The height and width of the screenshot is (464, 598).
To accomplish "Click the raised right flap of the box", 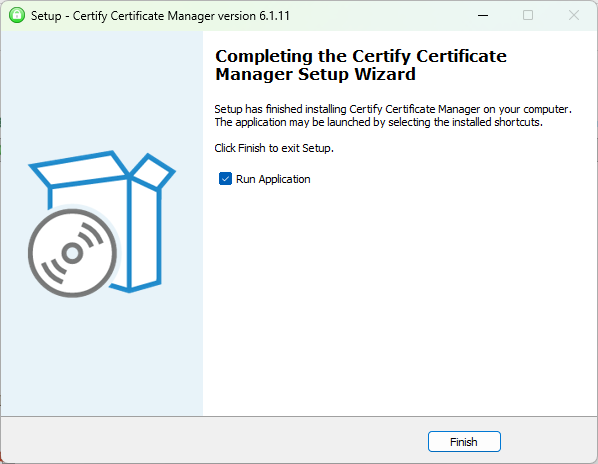I will pyautogui.click(x=153, y=172).
